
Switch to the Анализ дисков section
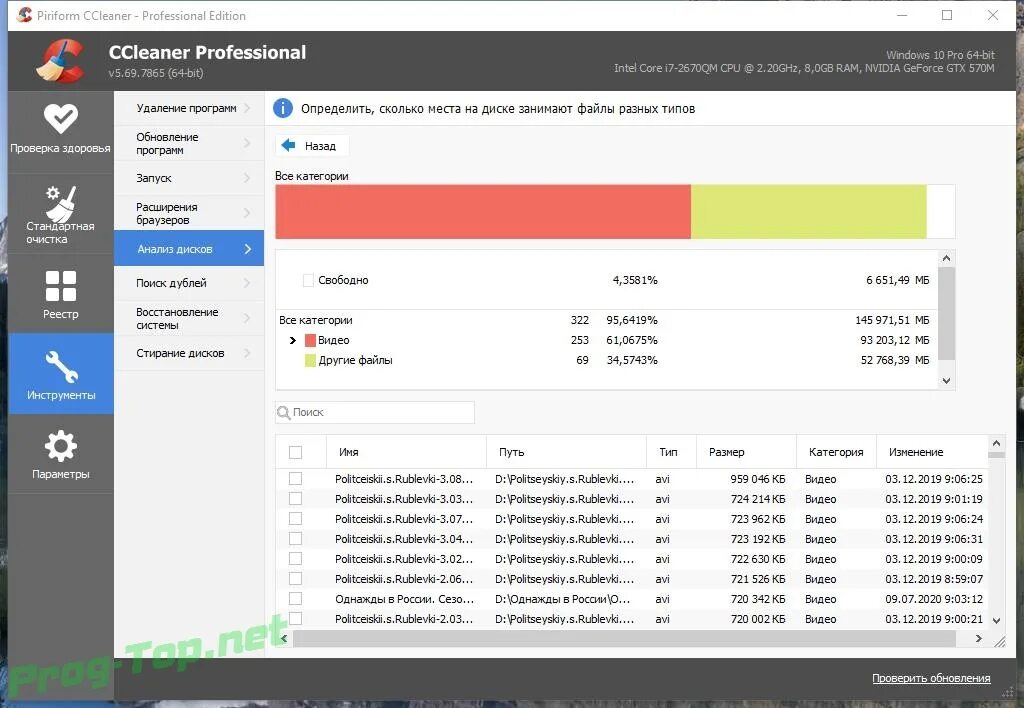pos(188,248)
